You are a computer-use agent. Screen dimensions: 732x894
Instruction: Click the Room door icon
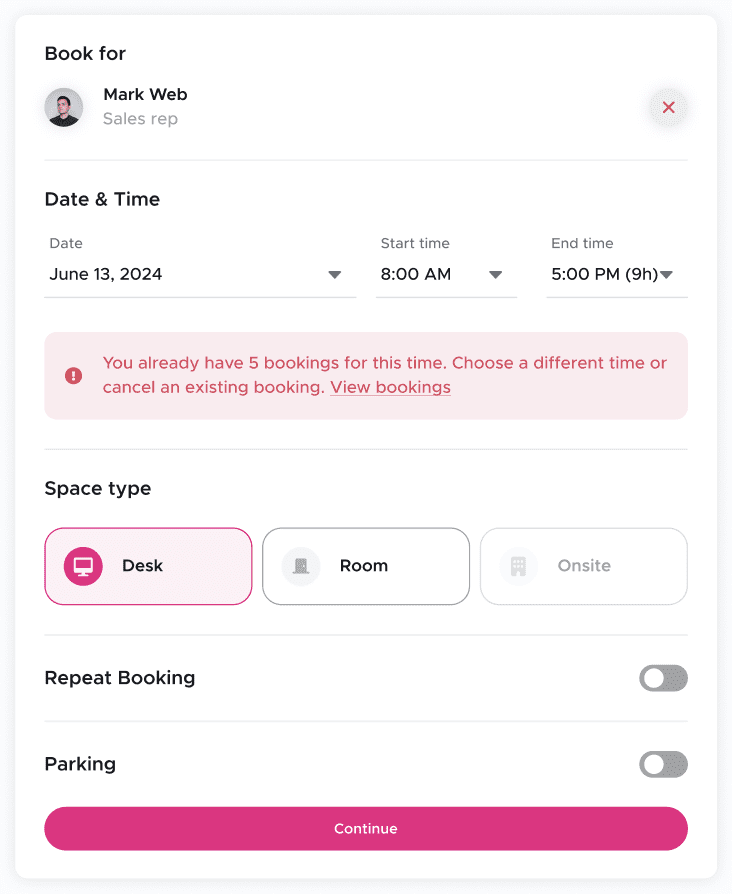301,566
